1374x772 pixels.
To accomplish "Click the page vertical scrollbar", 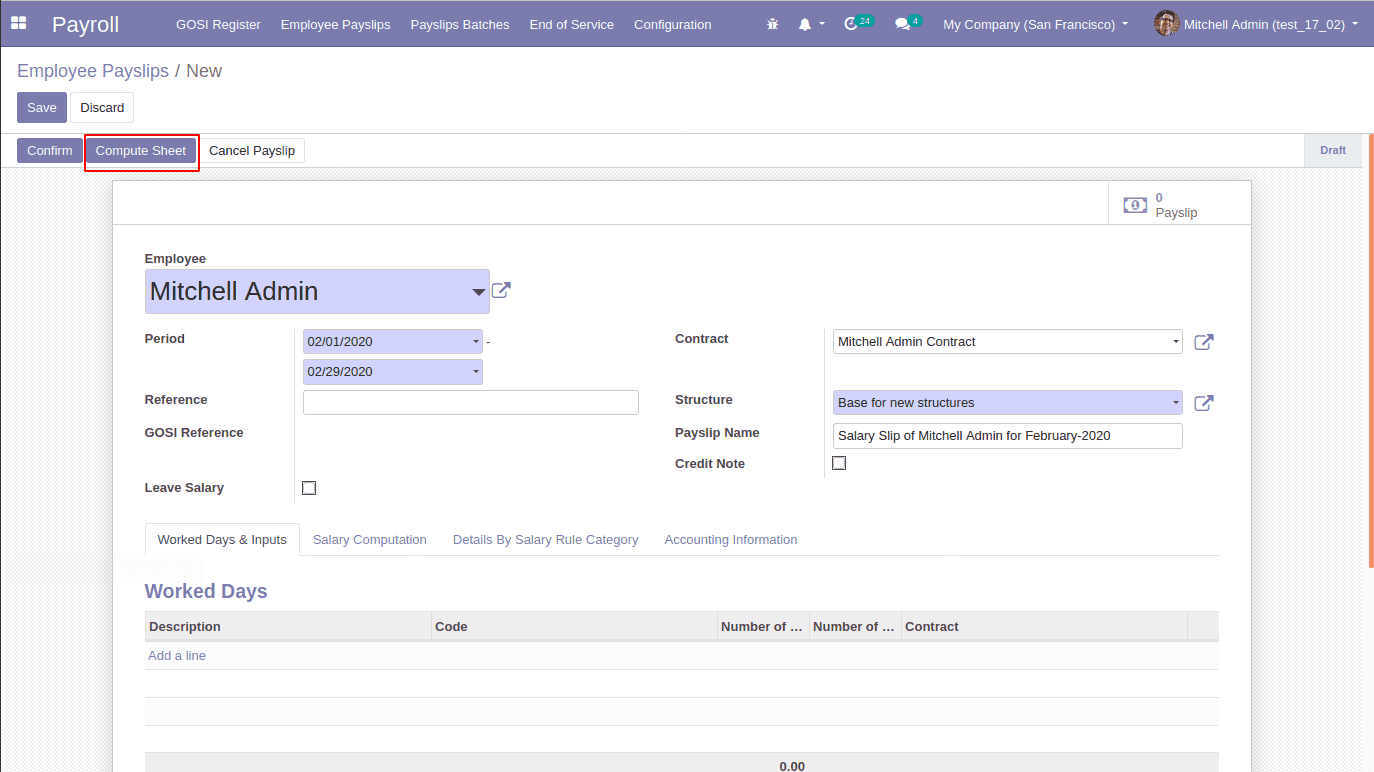I will tap(1371, 350).
